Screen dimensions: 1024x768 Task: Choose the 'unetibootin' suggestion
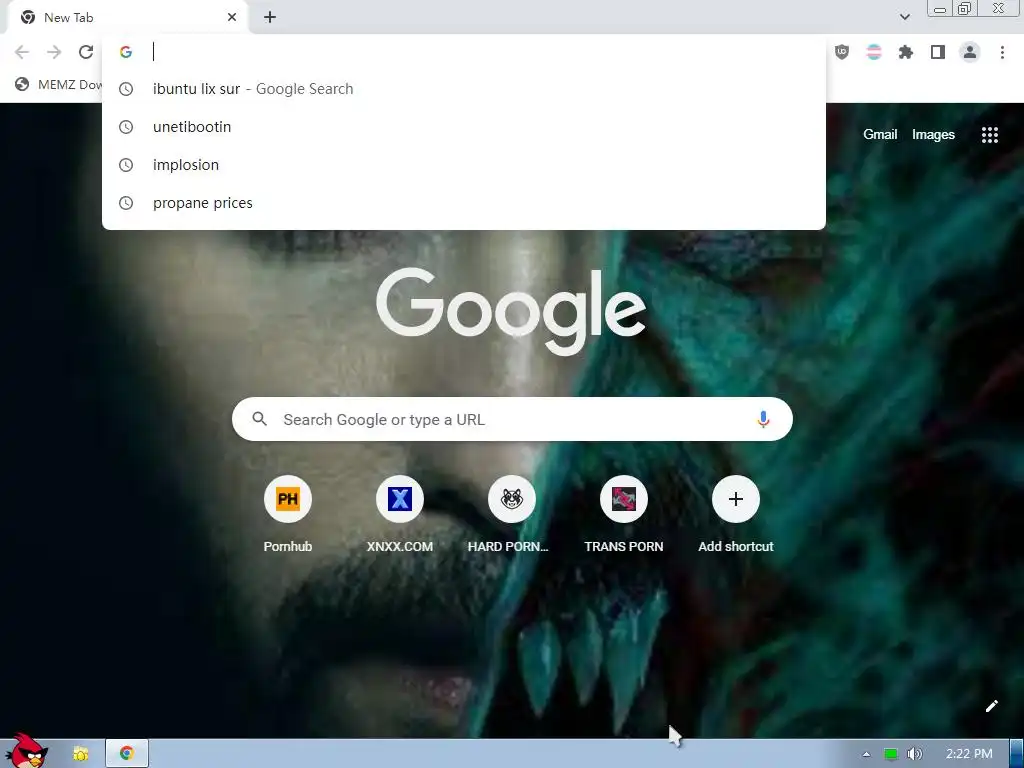click(464, 127)
